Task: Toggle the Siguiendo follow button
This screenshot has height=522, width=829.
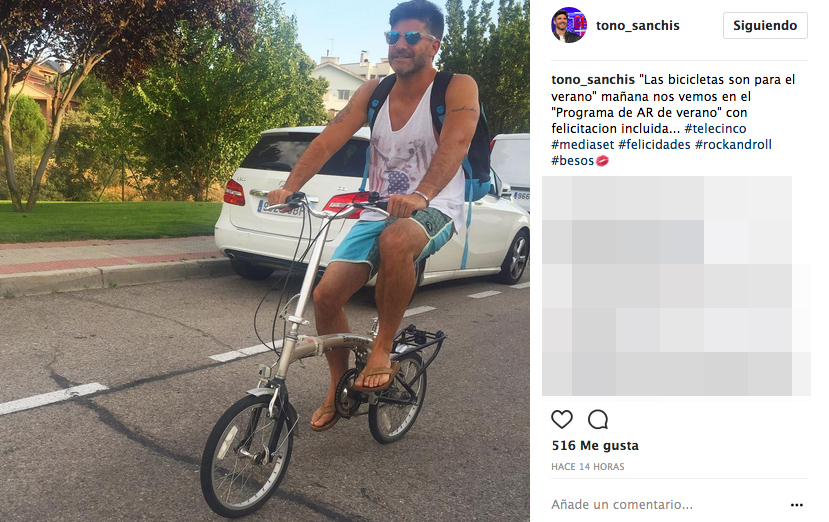Action: pos(765,25)
